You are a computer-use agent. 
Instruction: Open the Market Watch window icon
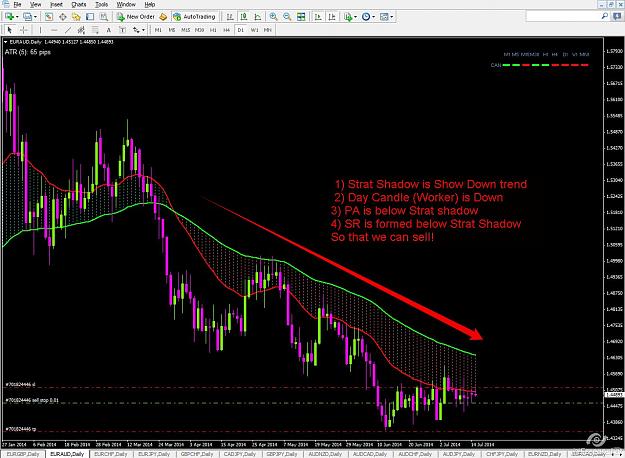tap(49, 17)
